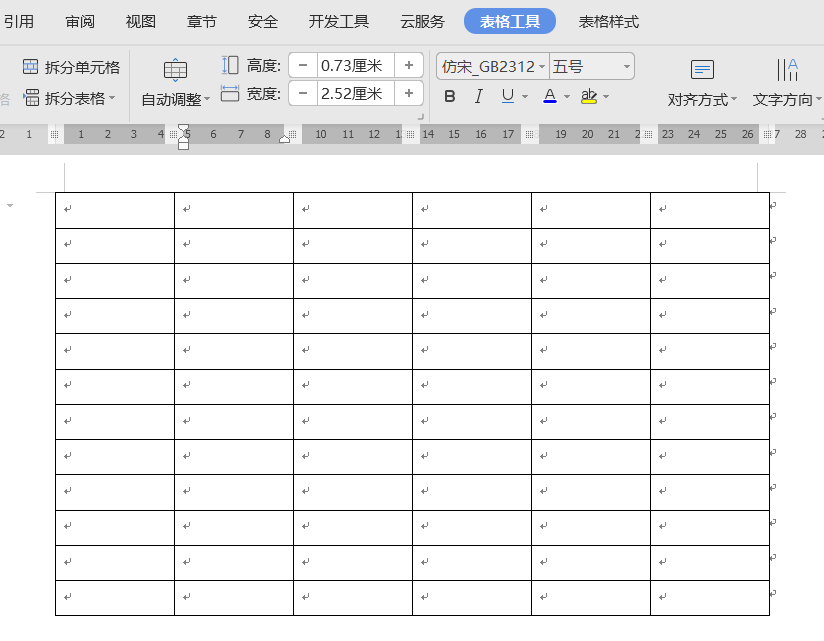824x641 pixels.
Task: Expand the 自动调整 dropdown arrow
Action: pyautogui.click(x=207, y=99)
